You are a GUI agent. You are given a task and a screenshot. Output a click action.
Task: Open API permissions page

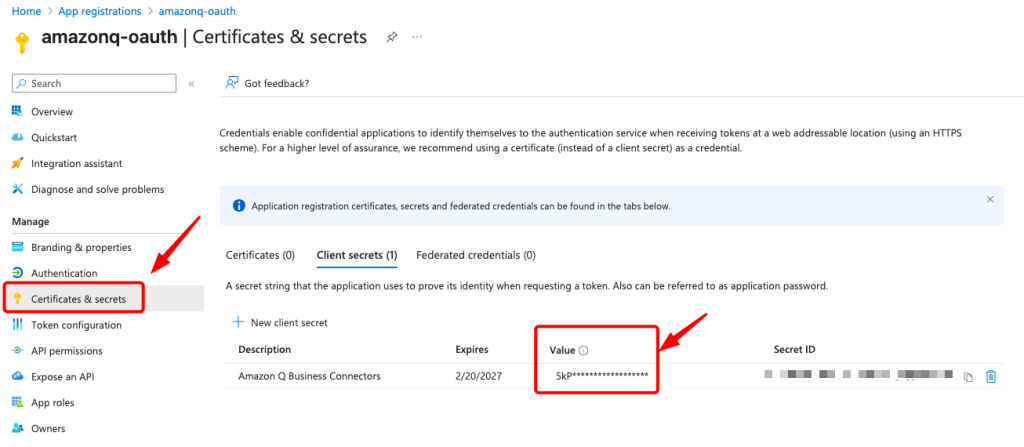[66, 351]
